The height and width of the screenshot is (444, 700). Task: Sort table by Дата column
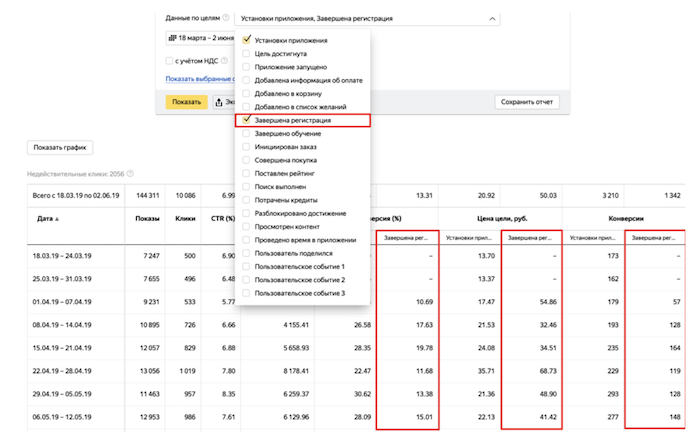pos(48,219)
